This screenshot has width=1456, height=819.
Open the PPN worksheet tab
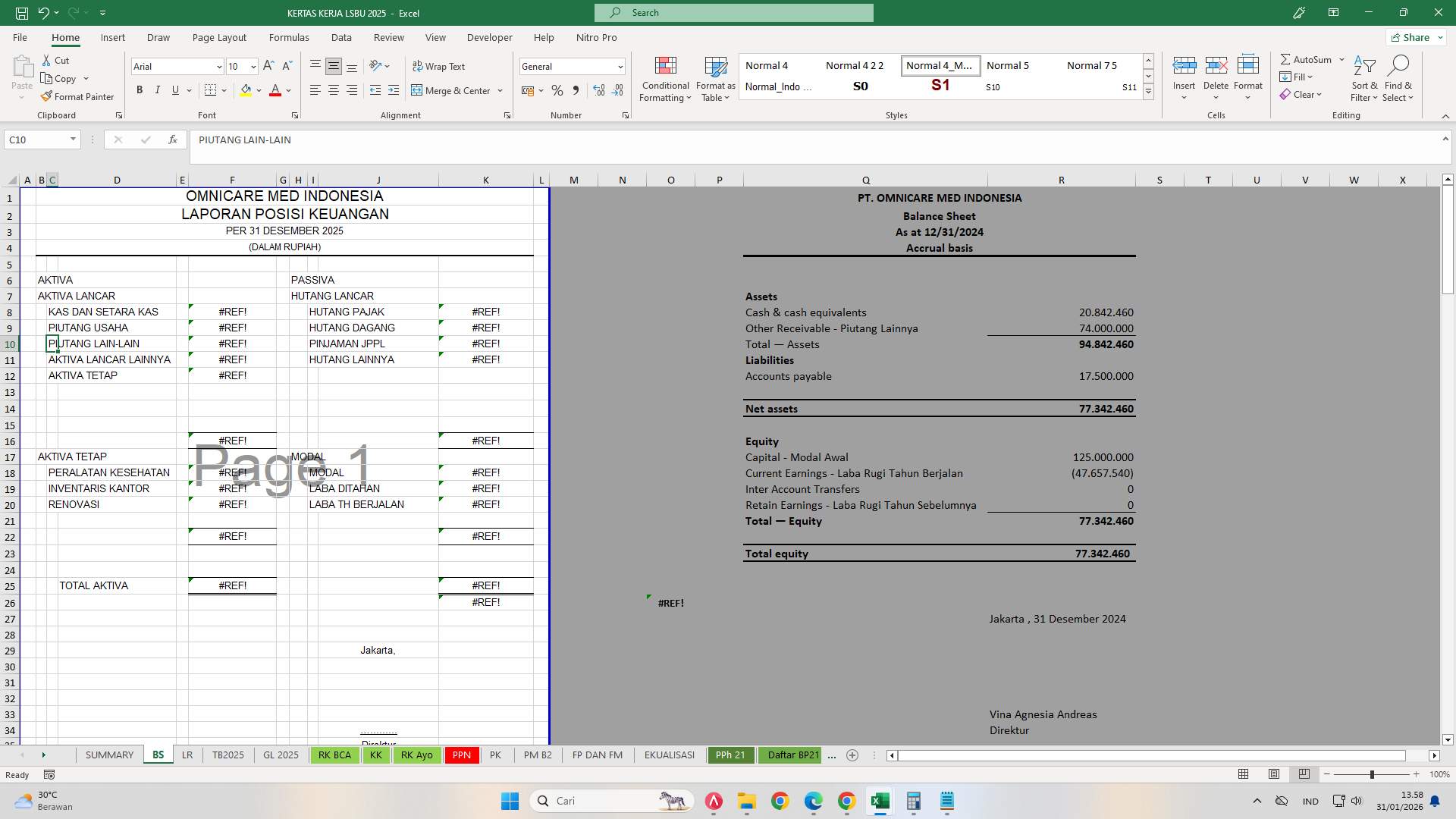[461, 755]
